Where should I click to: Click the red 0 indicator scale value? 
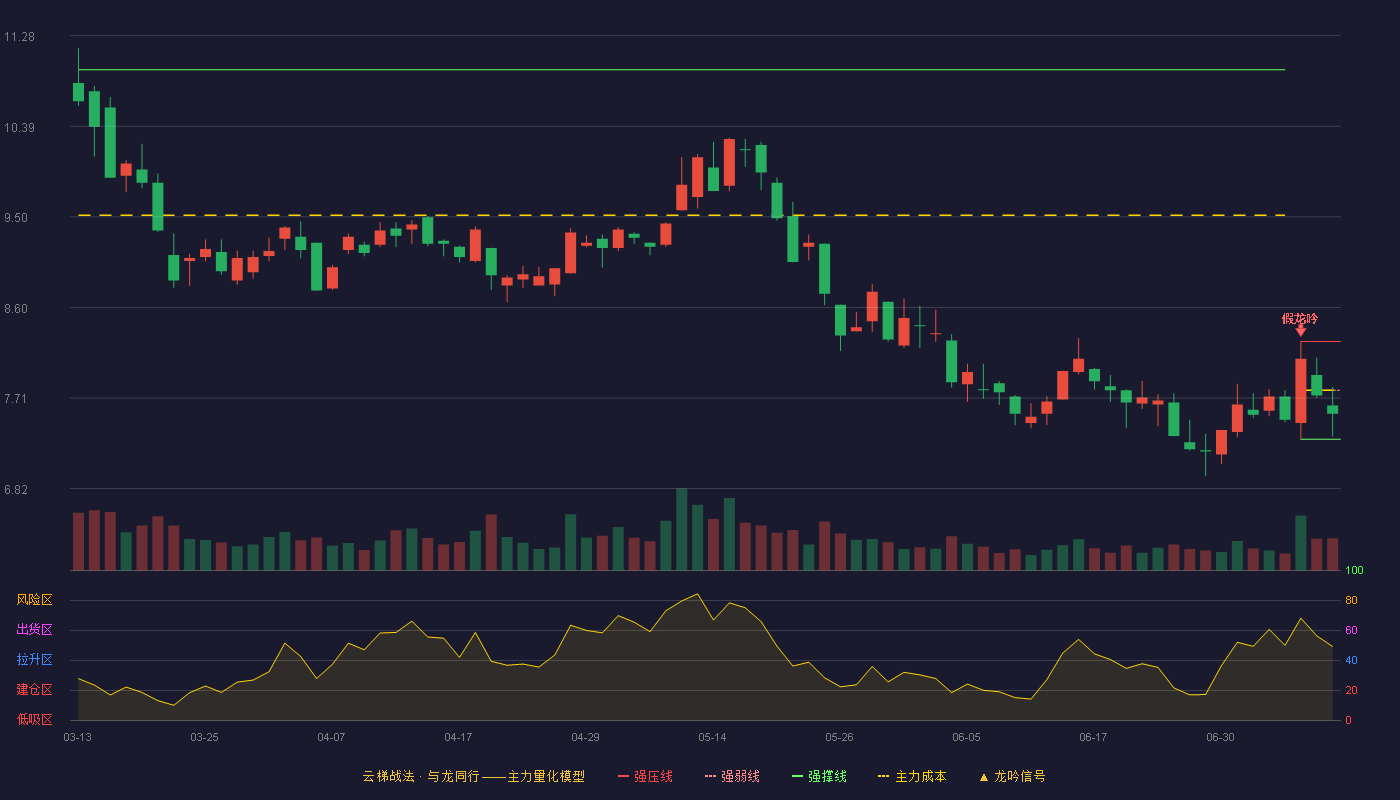(x=1348, y=720)
